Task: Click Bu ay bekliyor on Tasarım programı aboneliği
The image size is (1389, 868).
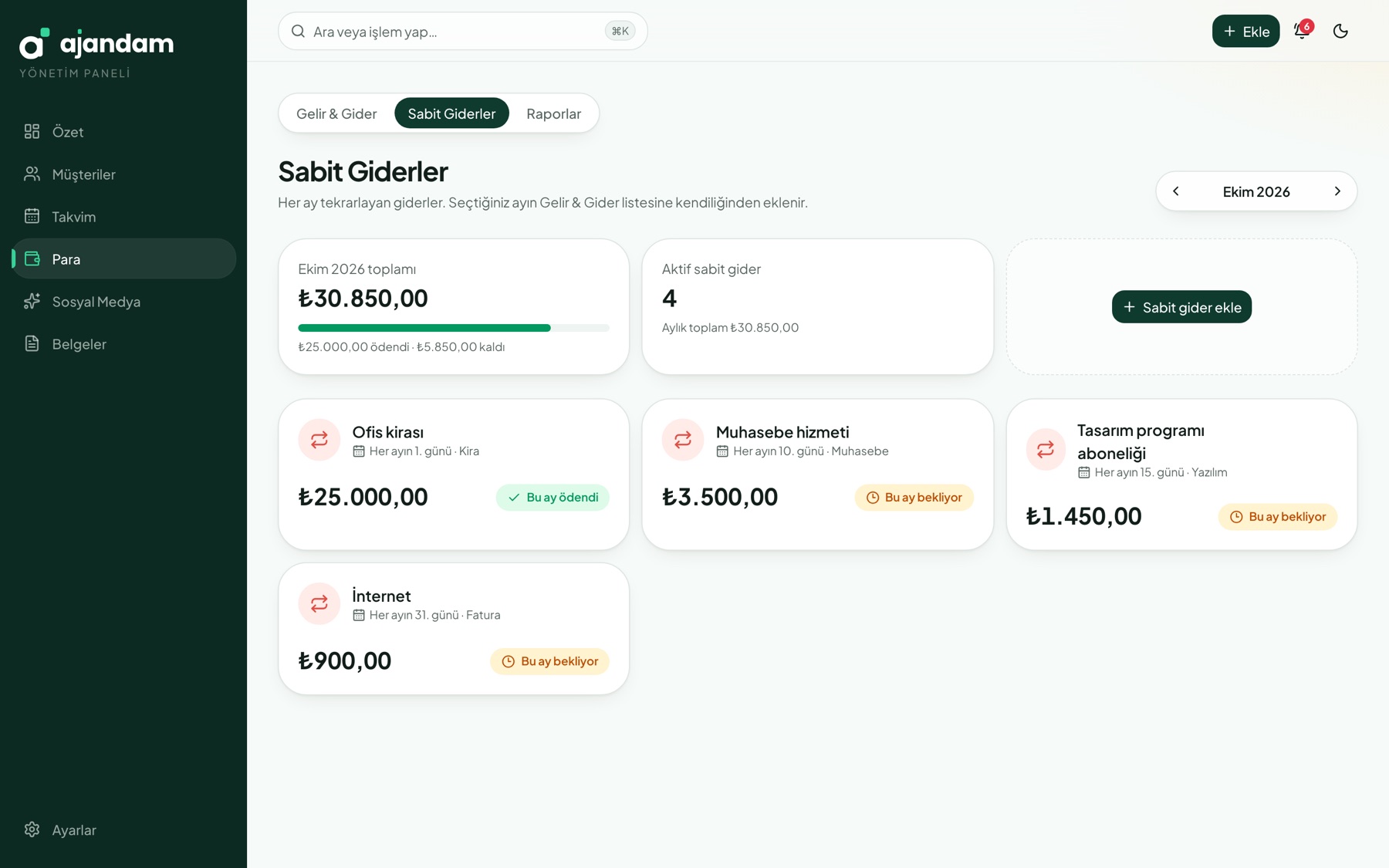Action: point(1278,517)
